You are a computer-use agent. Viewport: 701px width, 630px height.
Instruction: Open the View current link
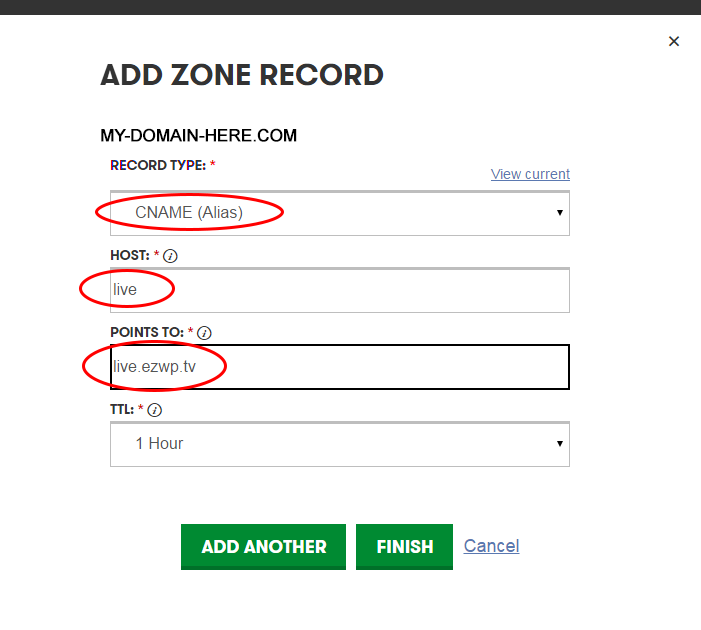pos(530,174)
